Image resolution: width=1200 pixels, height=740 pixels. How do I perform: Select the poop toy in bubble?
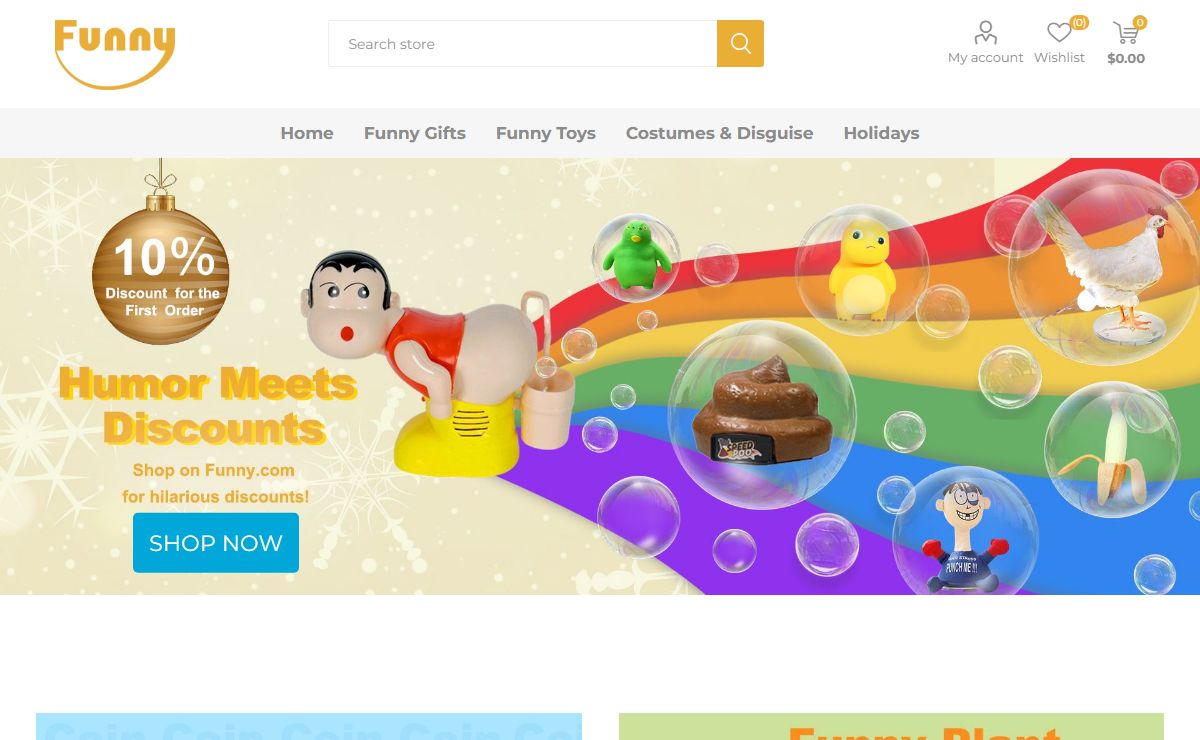762,414
